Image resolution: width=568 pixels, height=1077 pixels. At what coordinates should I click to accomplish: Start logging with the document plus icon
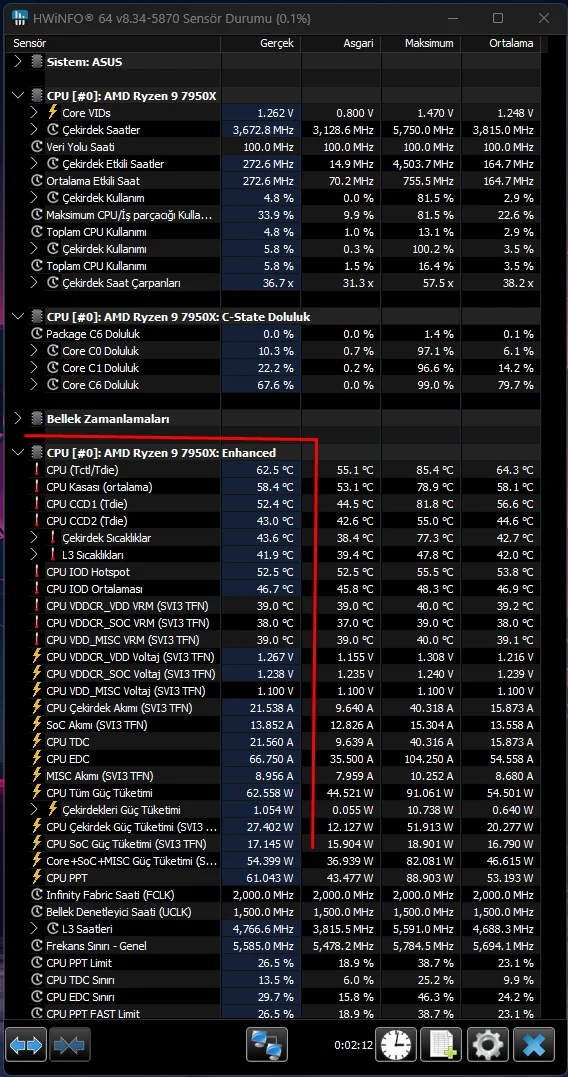click(x=441, y=1045)
